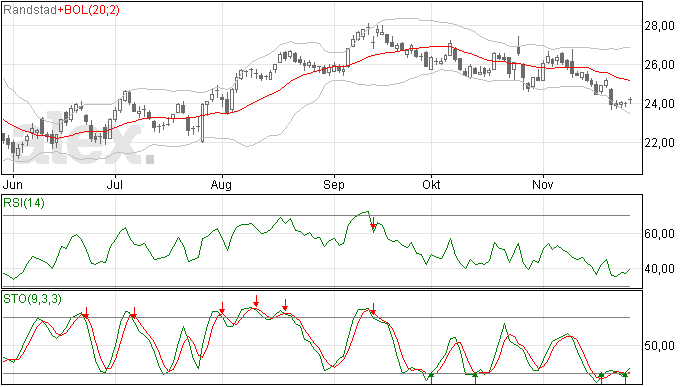Select the Nov month label

point(543,184)
